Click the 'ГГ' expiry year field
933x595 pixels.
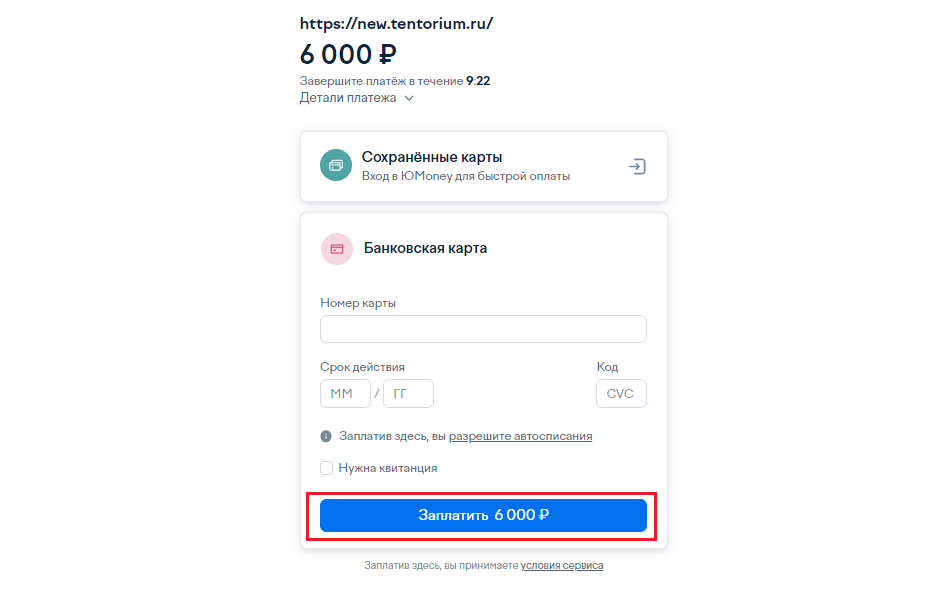click(x=408, y=393)
